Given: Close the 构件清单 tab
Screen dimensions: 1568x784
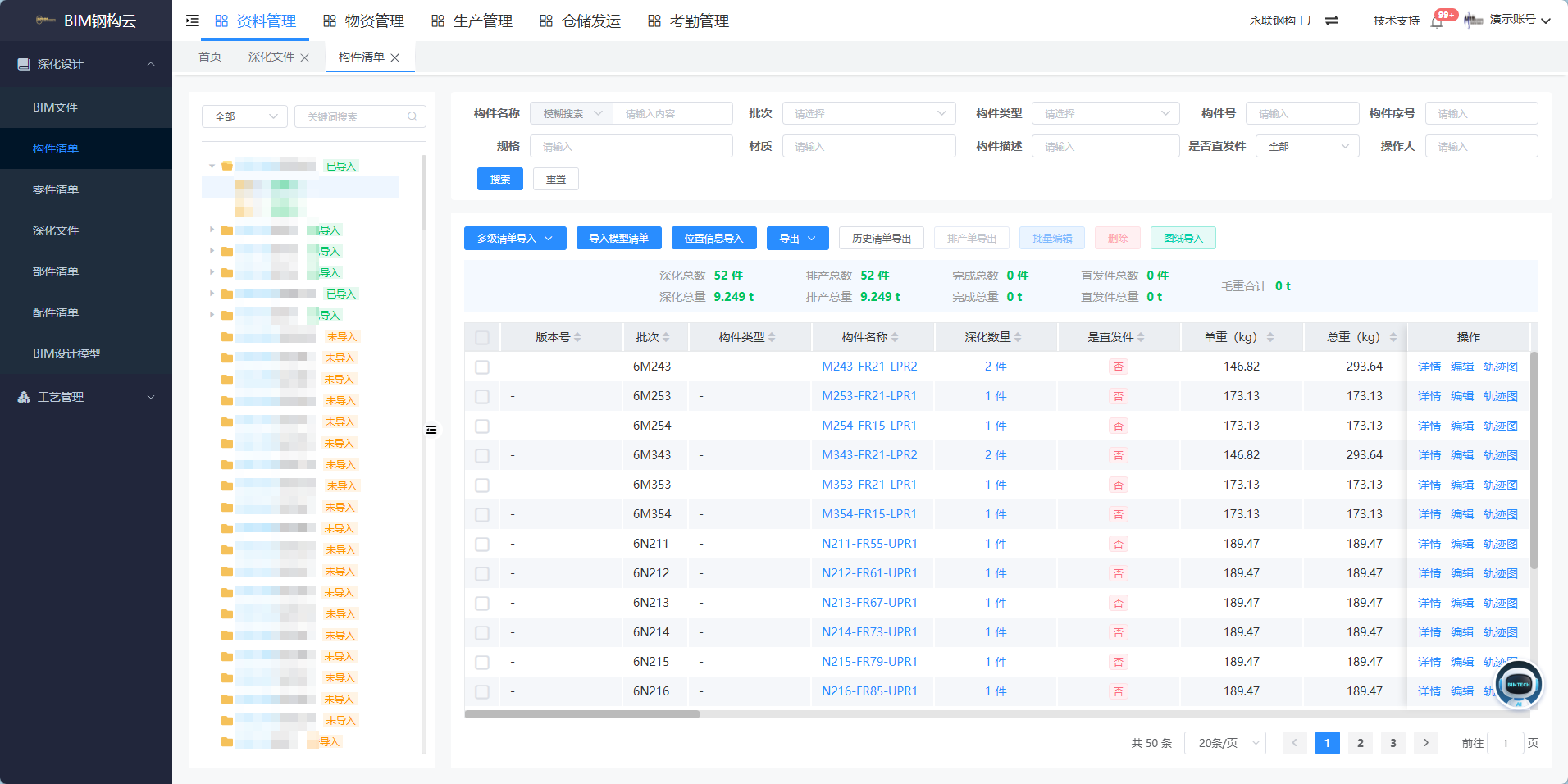Looking at the screenshot, I should click(x=395, y=57).
